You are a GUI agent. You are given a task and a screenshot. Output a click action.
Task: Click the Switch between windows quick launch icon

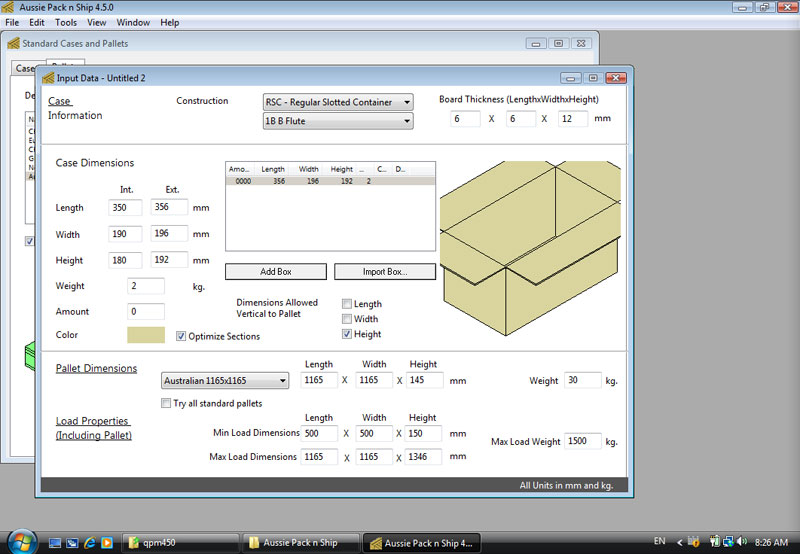[x=72, y=543]
